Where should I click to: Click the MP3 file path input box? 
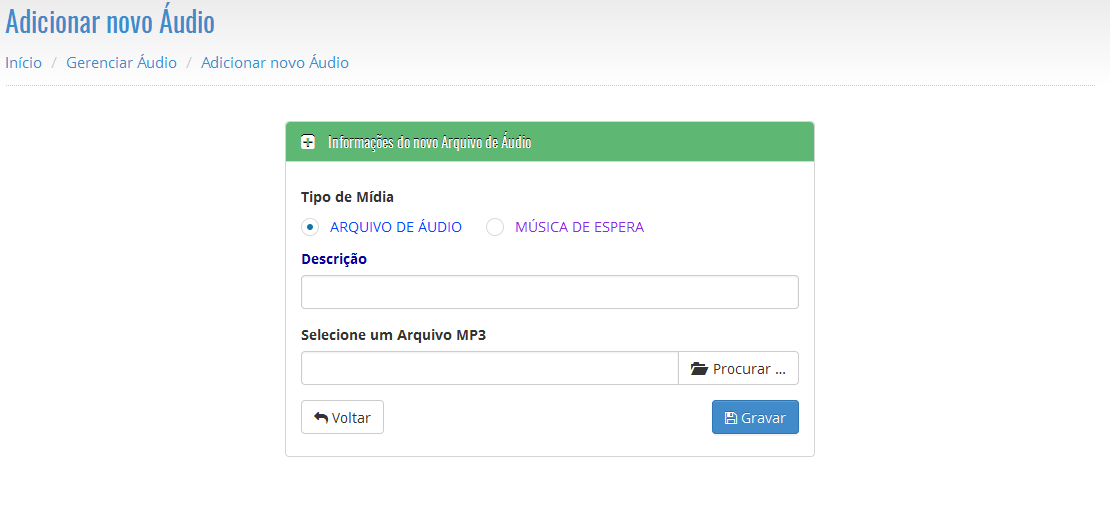click(x=489, y=368)
